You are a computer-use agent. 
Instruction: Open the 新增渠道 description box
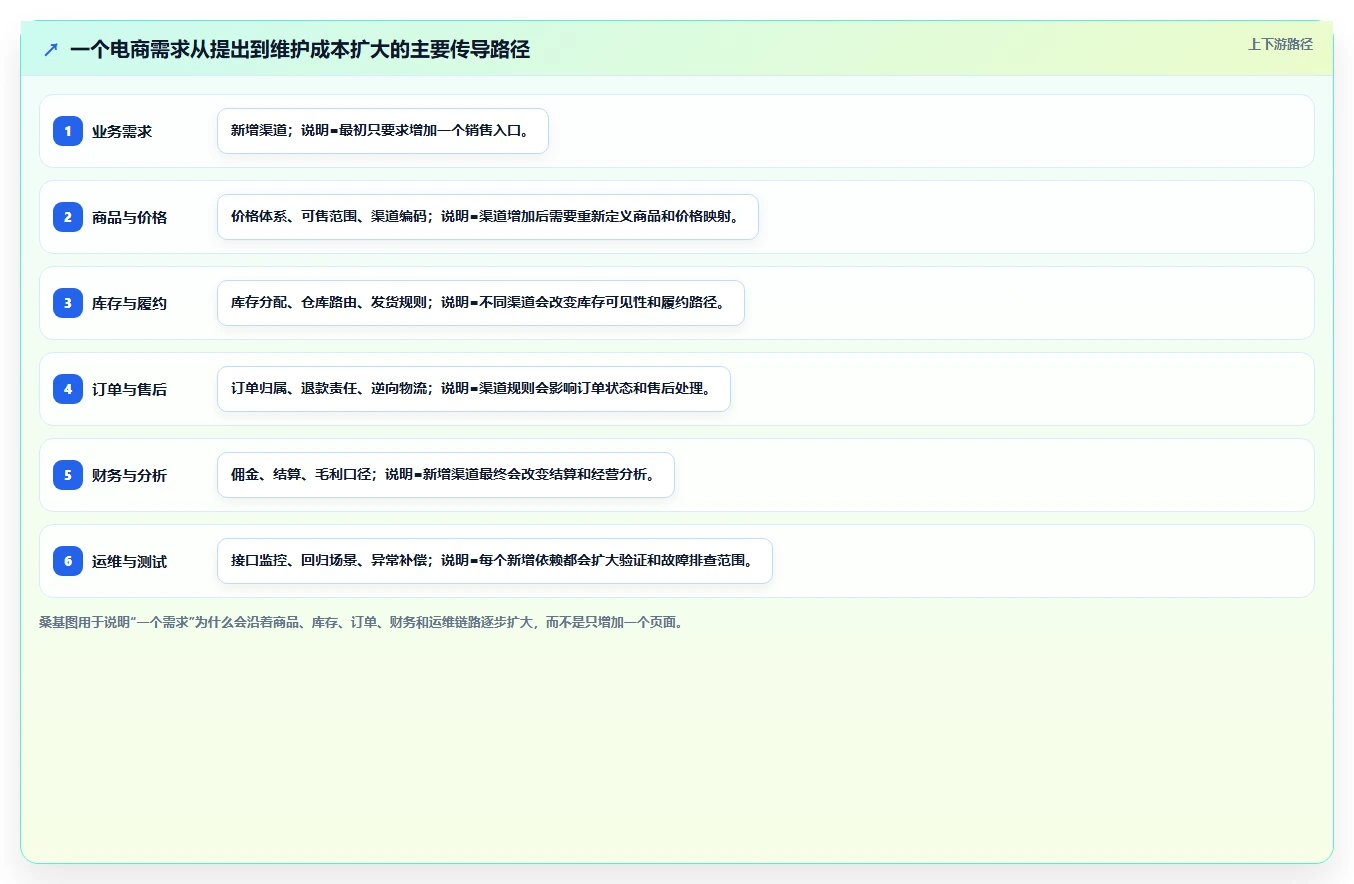point(383,131)
